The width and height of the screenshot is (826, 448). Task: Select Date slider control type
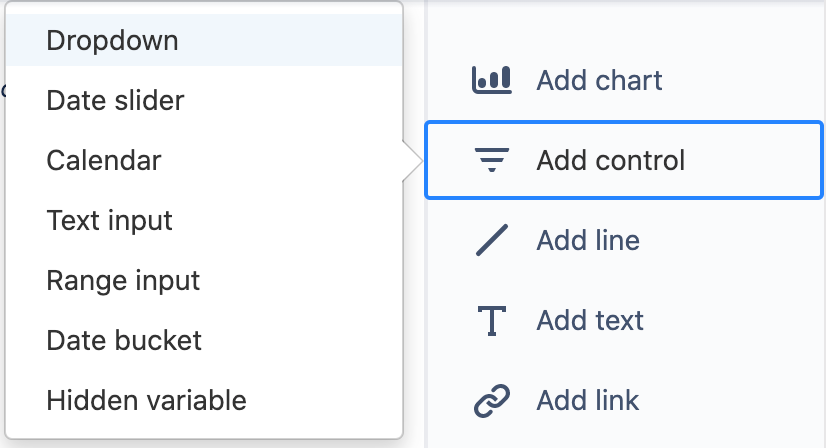pyautogui.click(x=115, y=100)
